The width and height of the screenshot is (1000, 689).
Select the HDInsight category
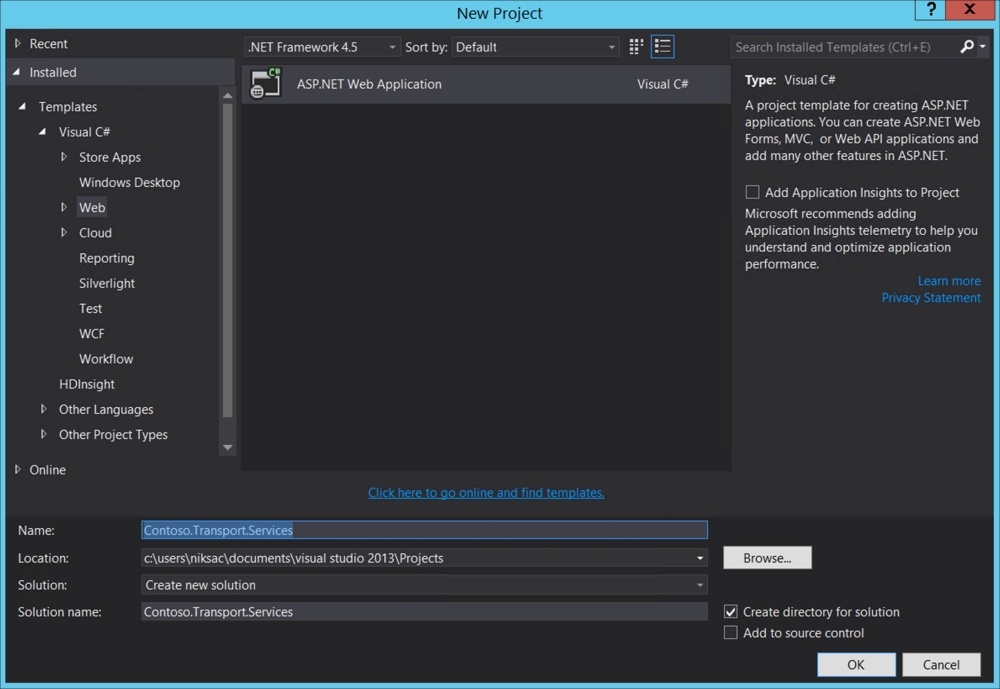click(87, 384)
